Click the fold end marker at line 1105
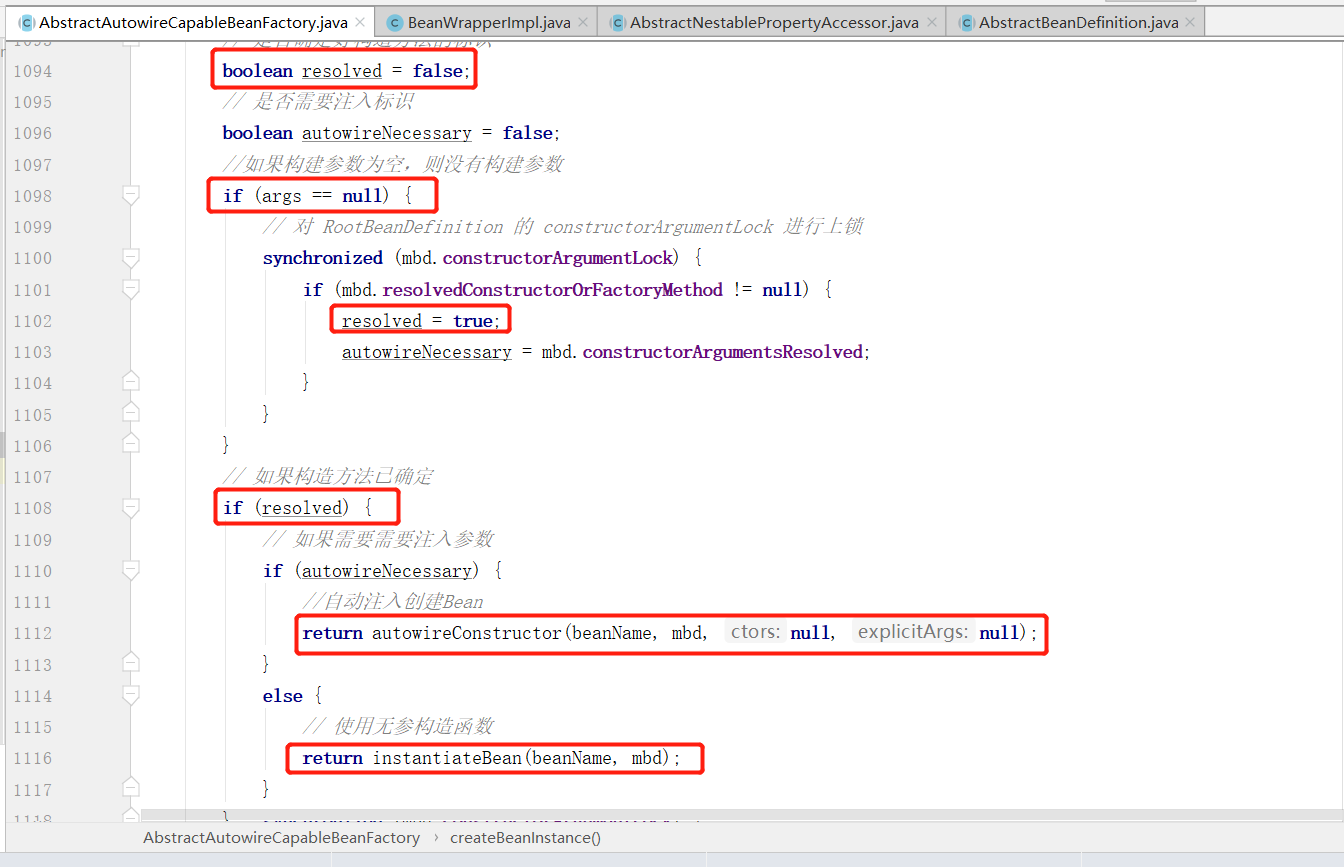 click(130, 412)
